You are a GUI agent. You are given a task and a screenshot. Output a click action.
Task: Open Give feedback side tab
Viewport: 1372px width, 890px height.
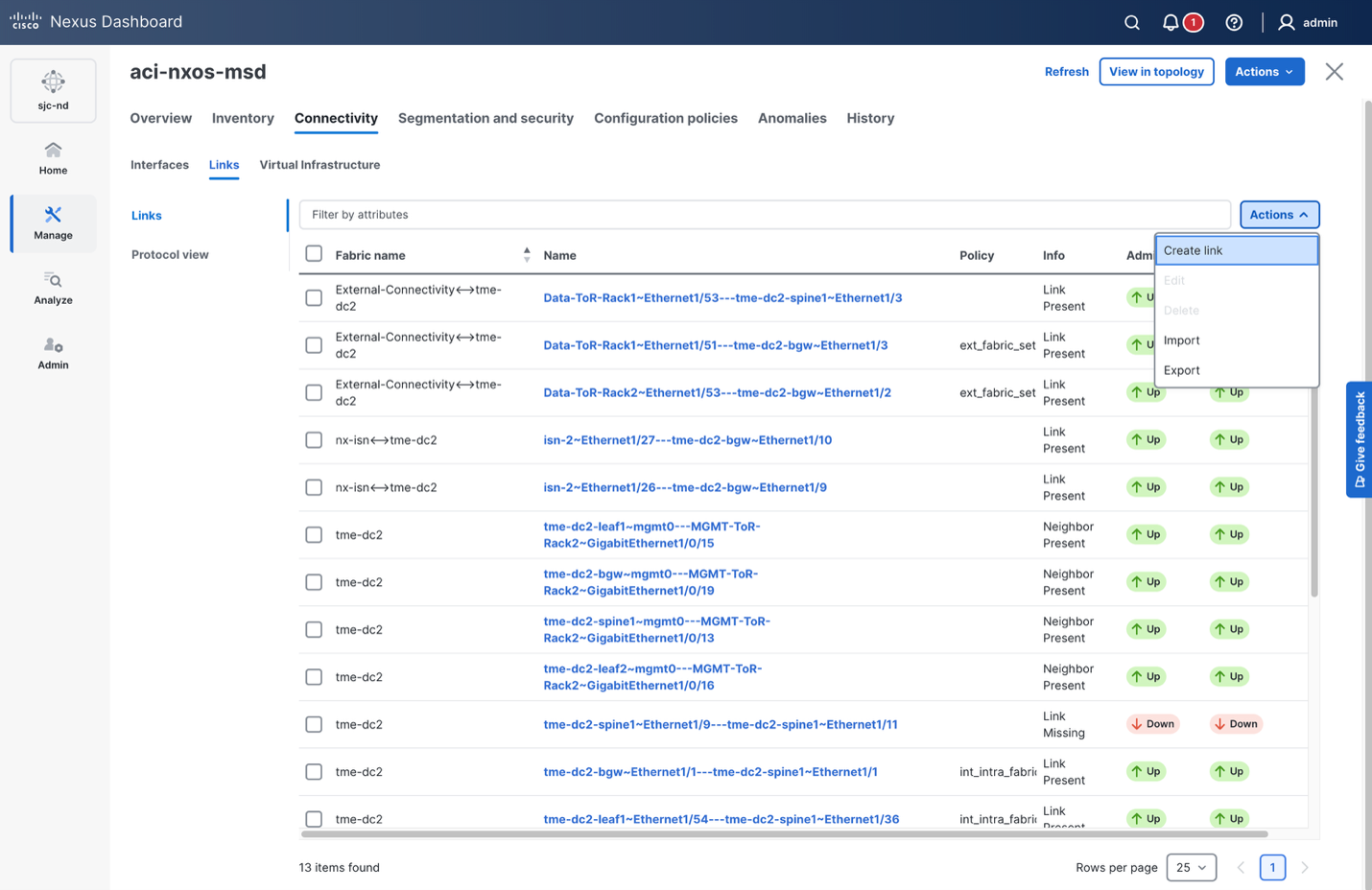1359,439
